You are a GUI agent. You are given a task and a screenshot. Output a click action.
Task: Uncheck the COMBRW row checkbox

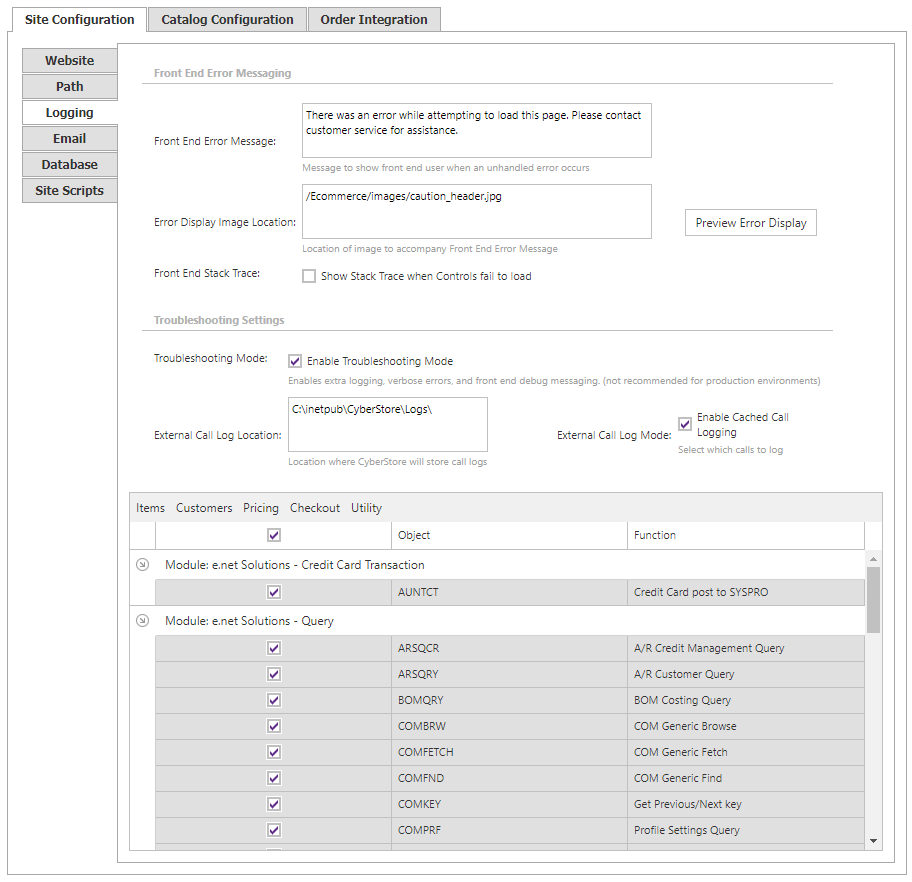274,726
